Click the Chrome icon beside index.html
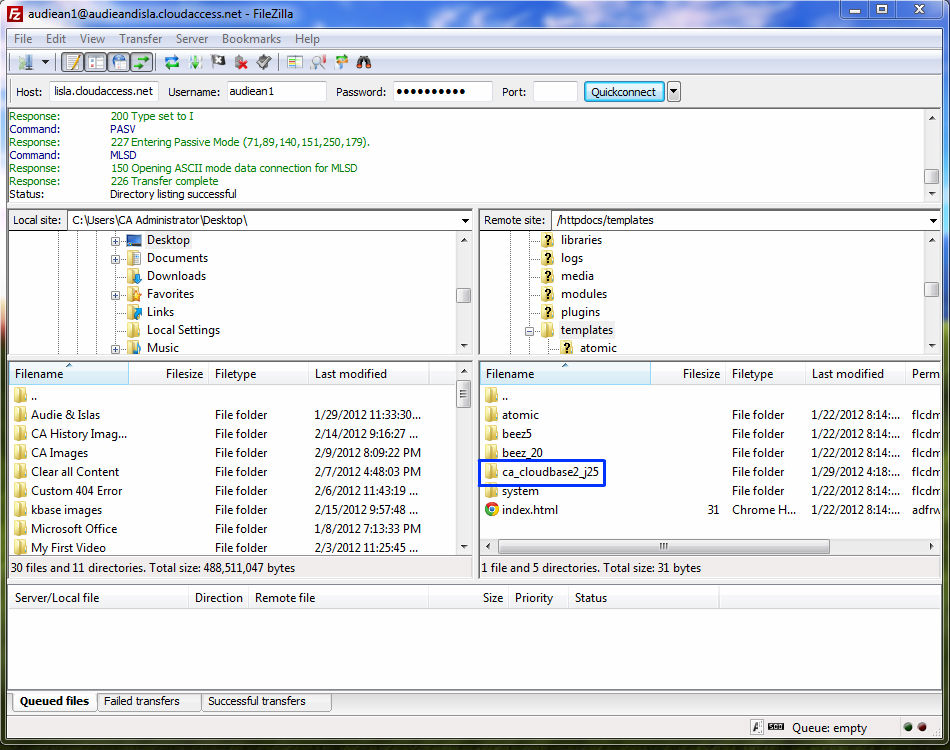This screenshot has width=950, height=750. tap(491, 509)
